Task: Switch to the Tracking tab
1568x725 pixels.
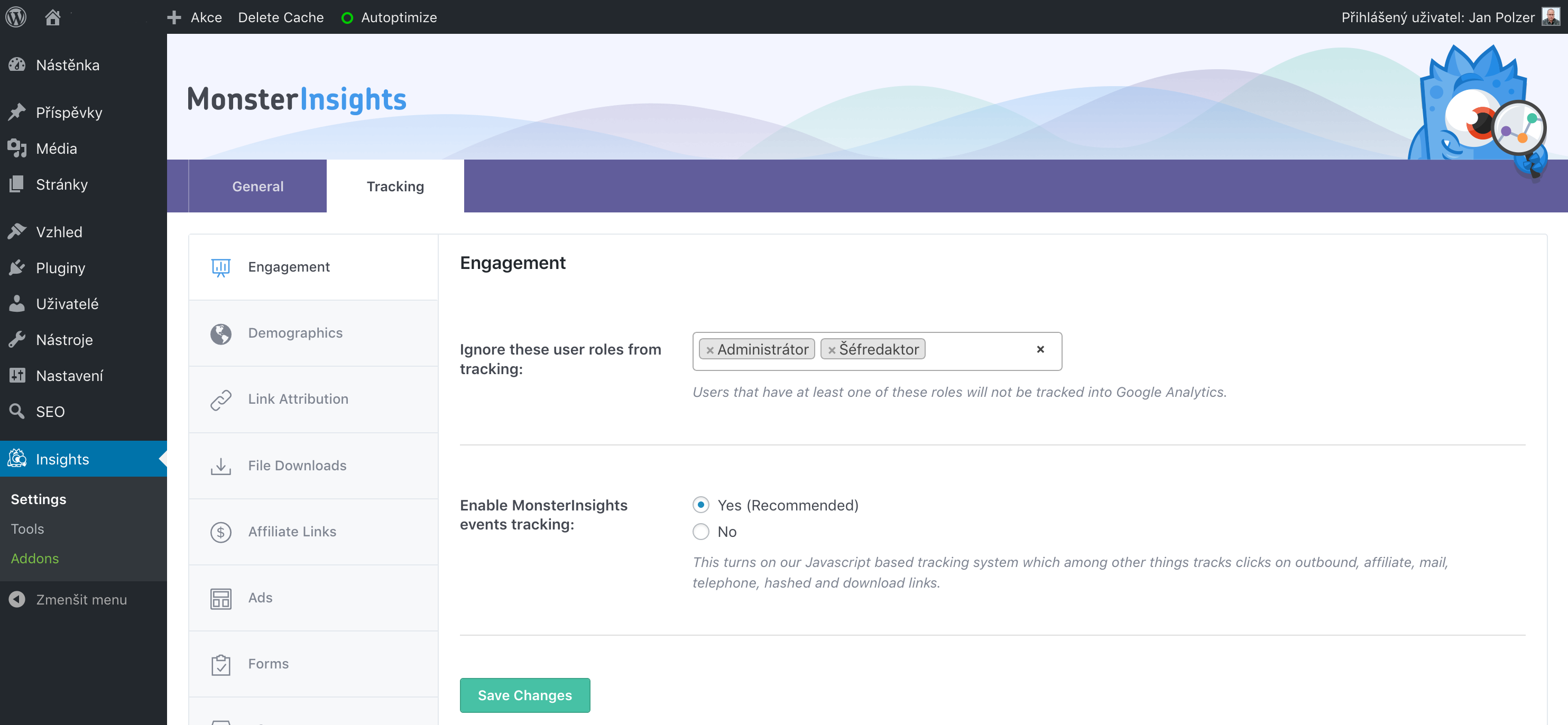Action: (x=395, y=186)
